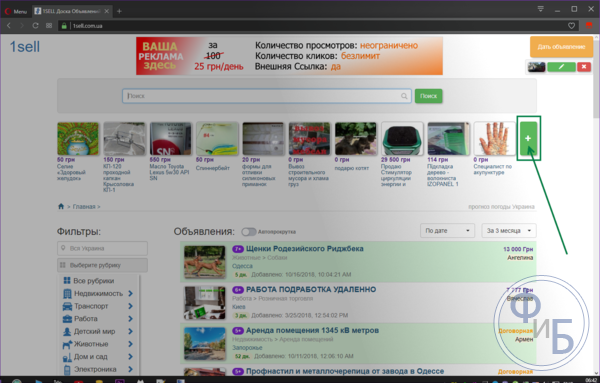The image size is (600, 383).
Task: Reload the current page
Action: coord(35,26)
